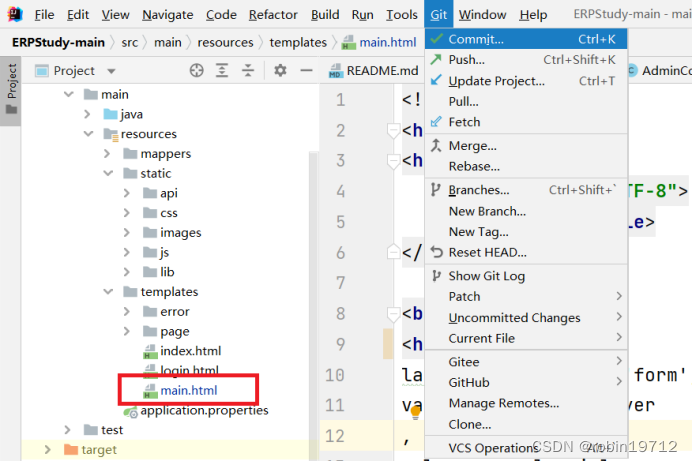
Task: Click templates in the breadcrumb
Action: tap(298, 42)
